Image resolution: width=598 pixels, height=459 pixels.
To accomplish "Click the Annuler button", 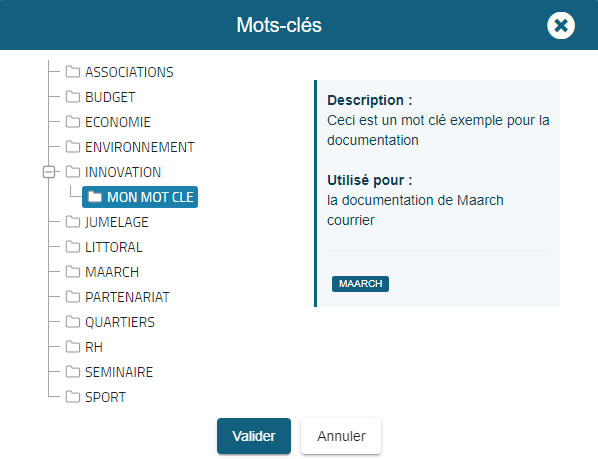I will pyautogui.click(x=341, y=436).
